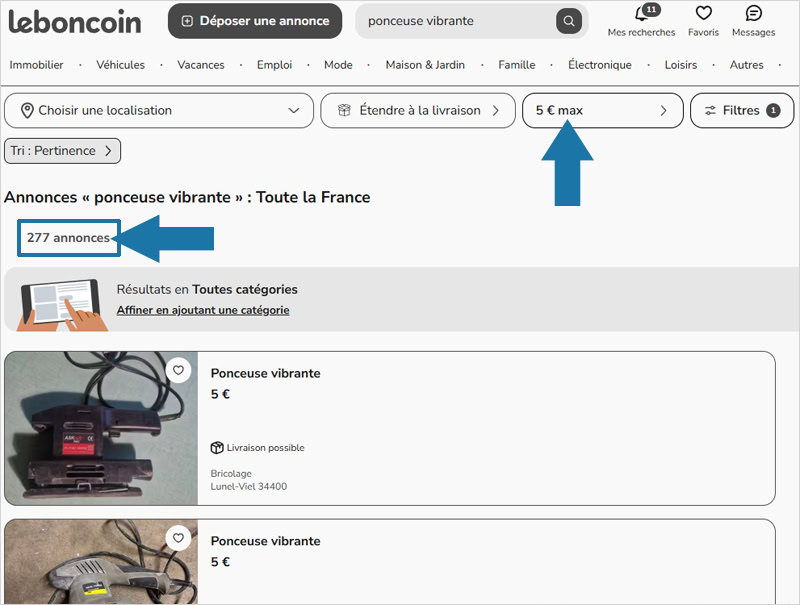Open Messages chat icon
This screenshot has height=605, width=800.
[x=754, y=13]
